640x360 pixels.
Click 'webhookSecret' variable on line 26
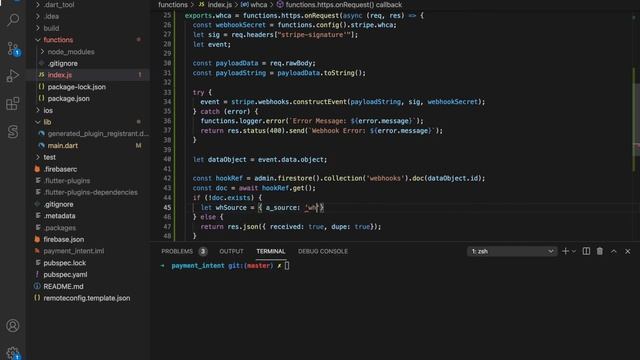tap(240, 25)
